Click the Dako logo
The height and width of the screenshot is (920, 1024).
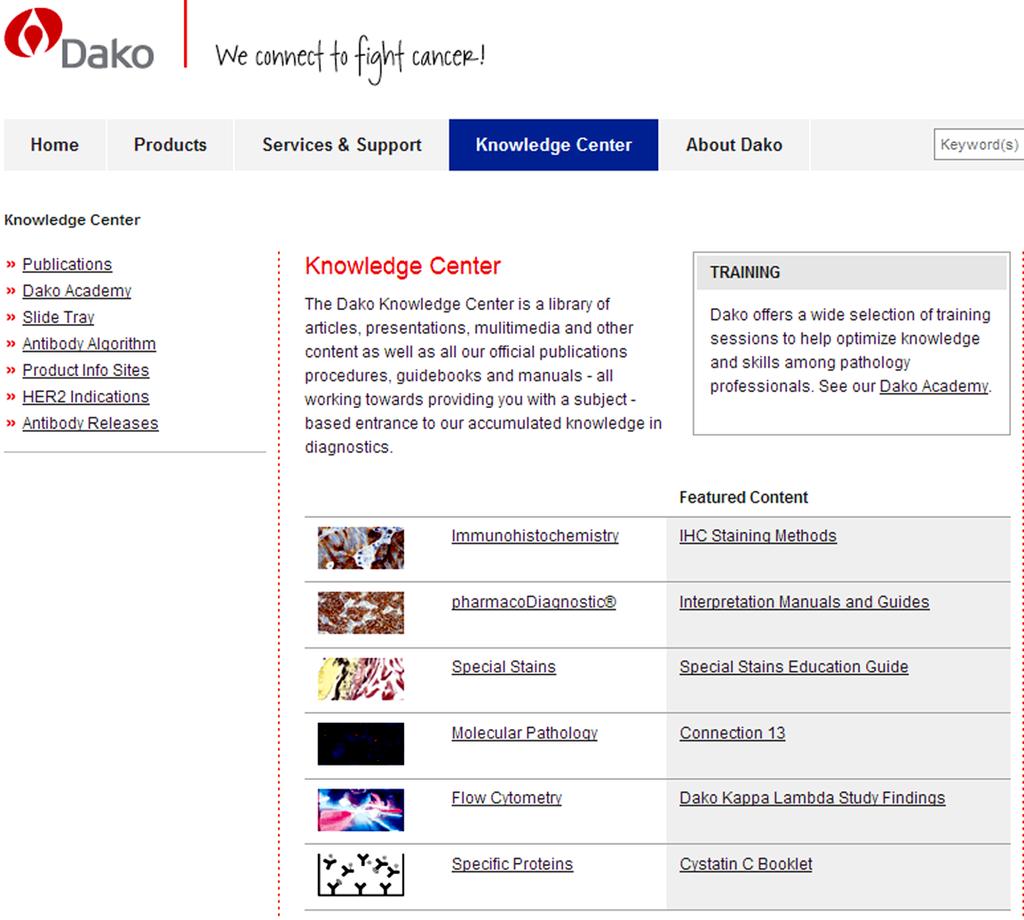point(79,39)
